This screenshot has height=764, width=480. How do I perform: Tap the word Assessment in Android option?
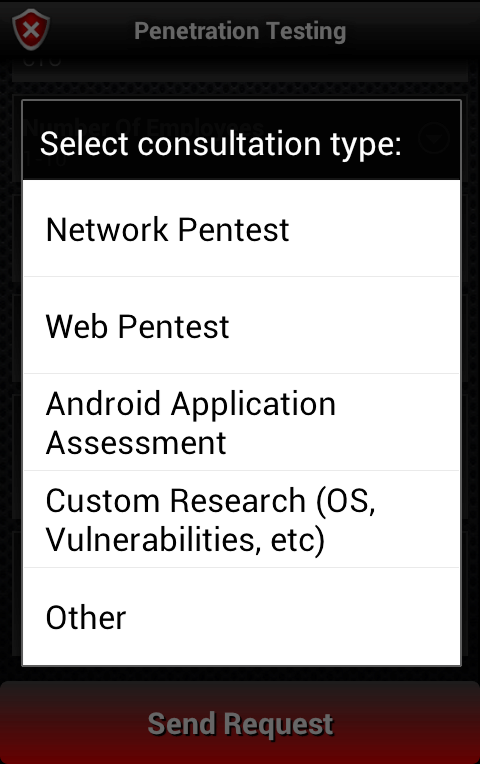point(136,443)
